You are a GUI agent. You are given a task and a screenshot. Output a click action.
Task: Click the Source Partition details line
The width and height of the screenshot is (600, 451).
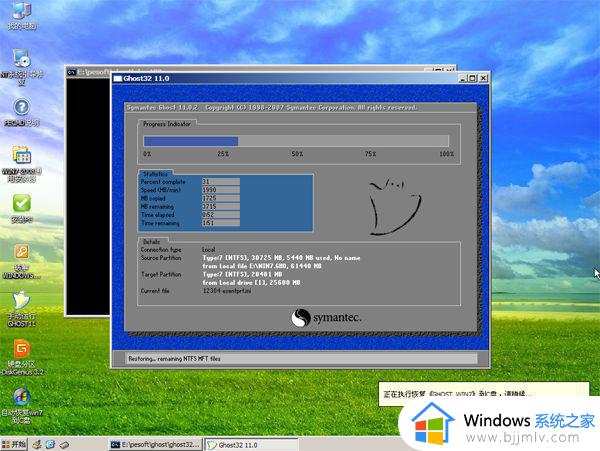281,258
